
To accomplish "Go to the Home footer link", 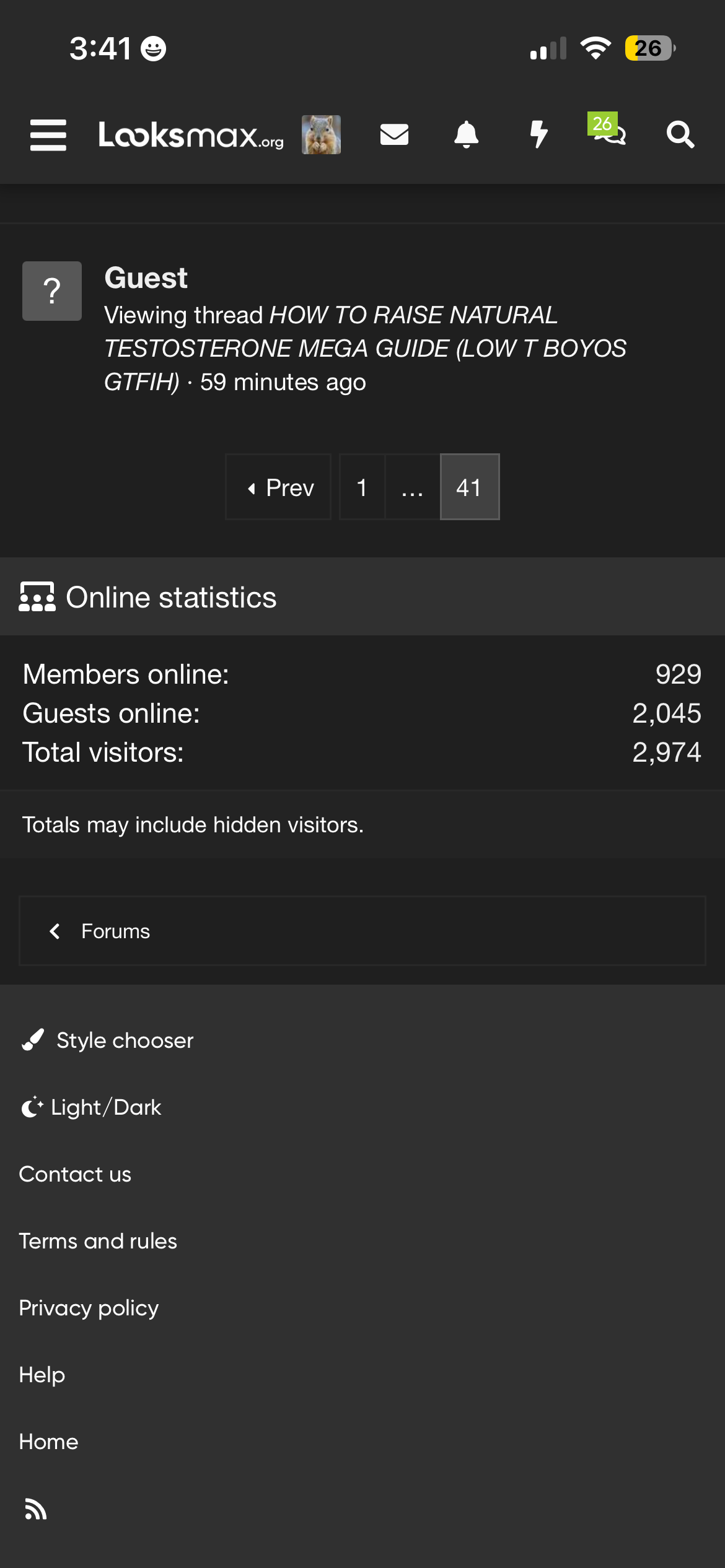I will click(x=48, y=1442).
